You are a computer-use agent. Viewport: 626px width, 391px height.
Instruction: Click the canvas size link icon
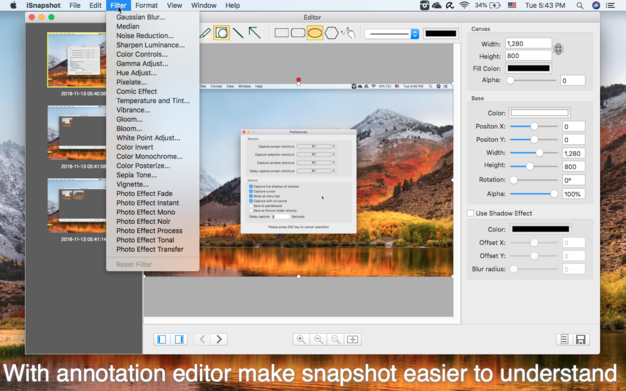pyautogui.click(x=558, y=49)
